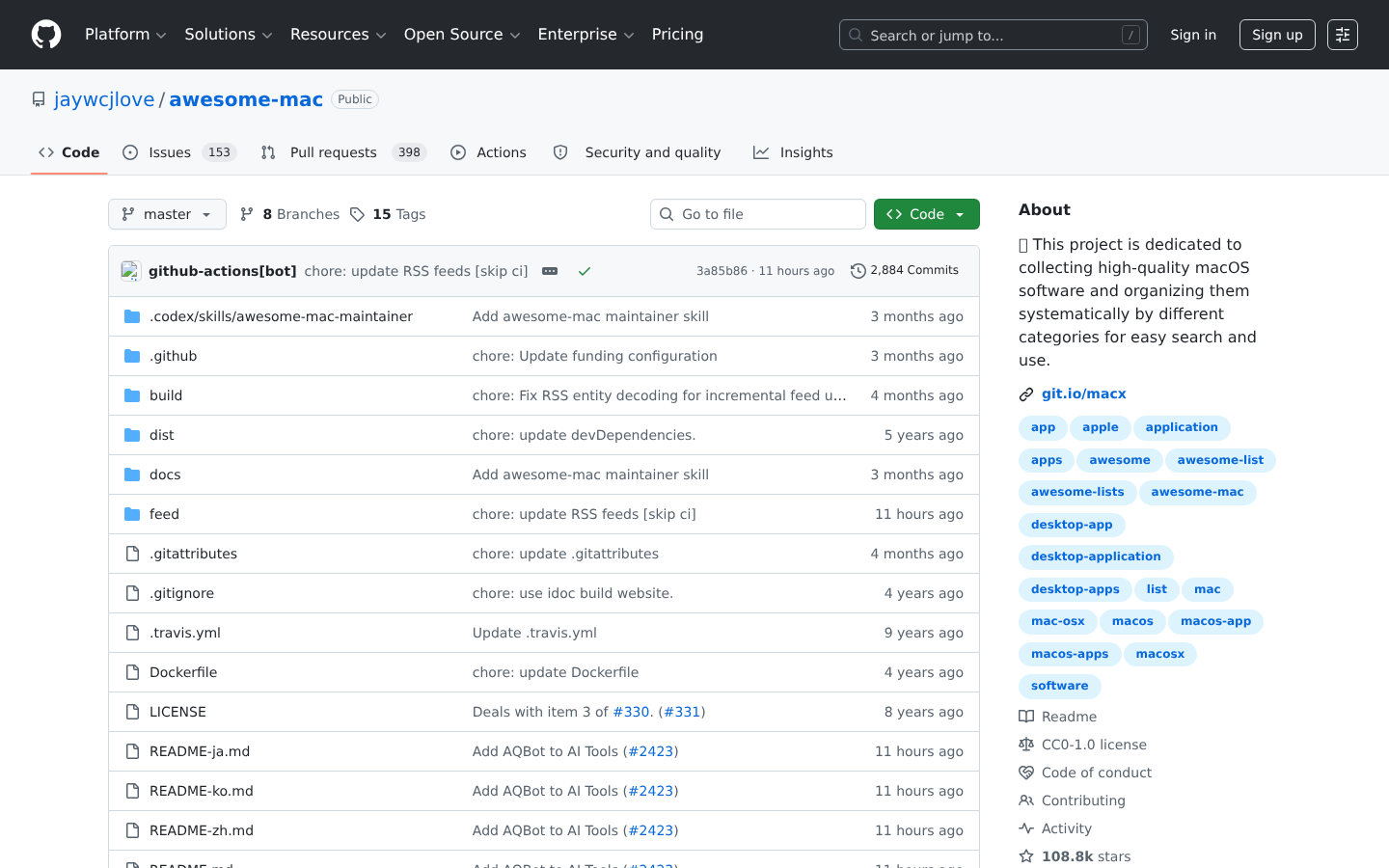
Task: Expand the Platform menu
Action: (x=125, y=35)
